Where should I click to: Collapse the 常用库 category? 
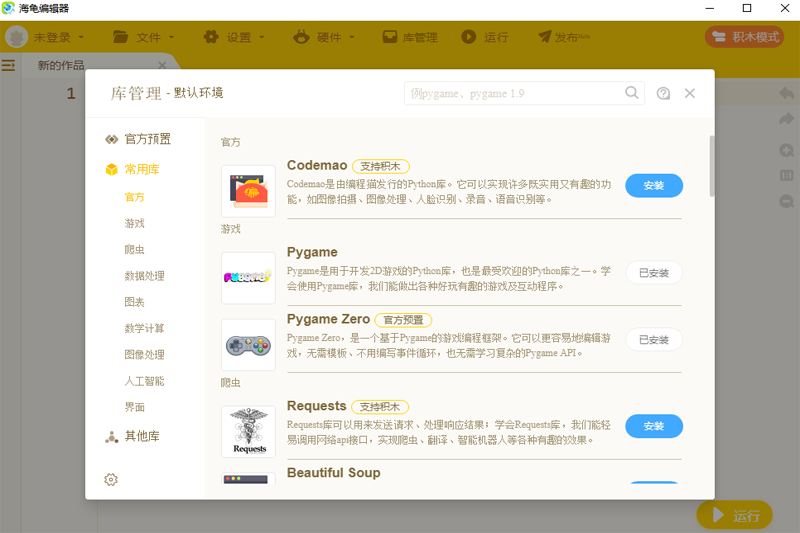141,170
